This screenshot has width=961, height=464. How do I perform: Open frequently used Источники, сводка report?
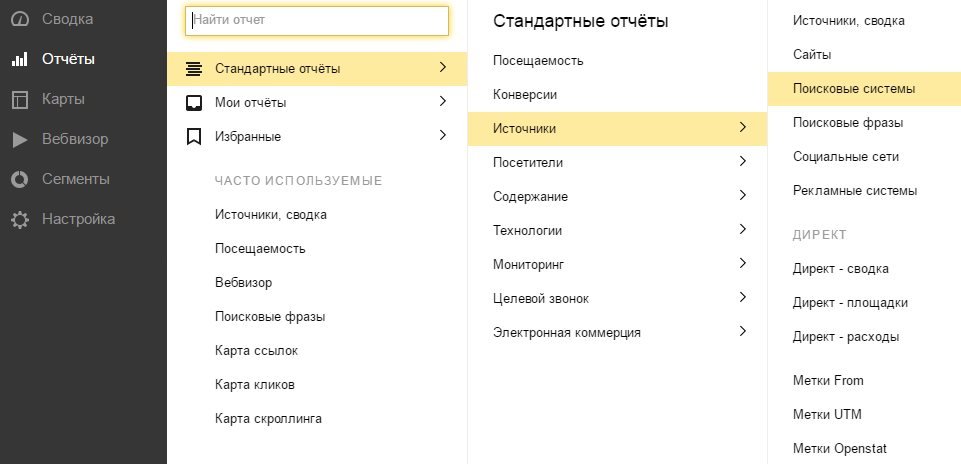(271, 215)
